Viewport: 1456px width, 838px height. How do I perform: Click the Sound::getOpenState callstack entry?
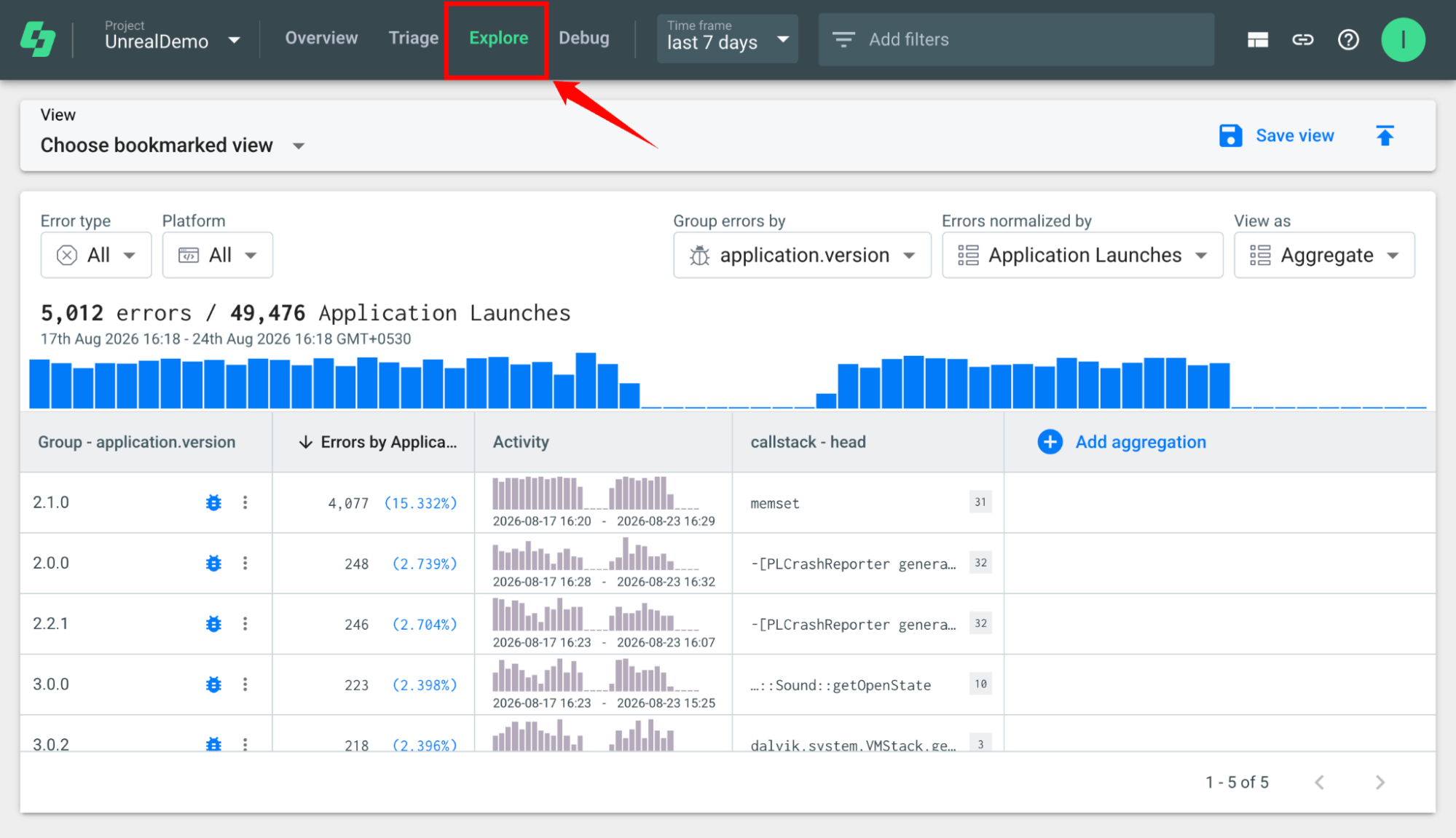(x=841, y=685)
